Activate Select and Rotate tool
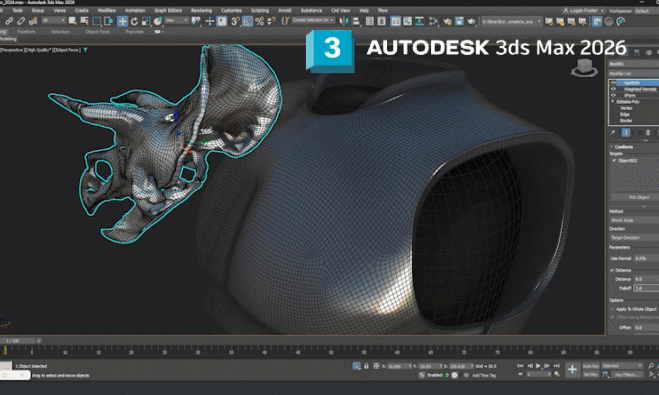This screenshot has height=395, width=659. coord(134,21)
